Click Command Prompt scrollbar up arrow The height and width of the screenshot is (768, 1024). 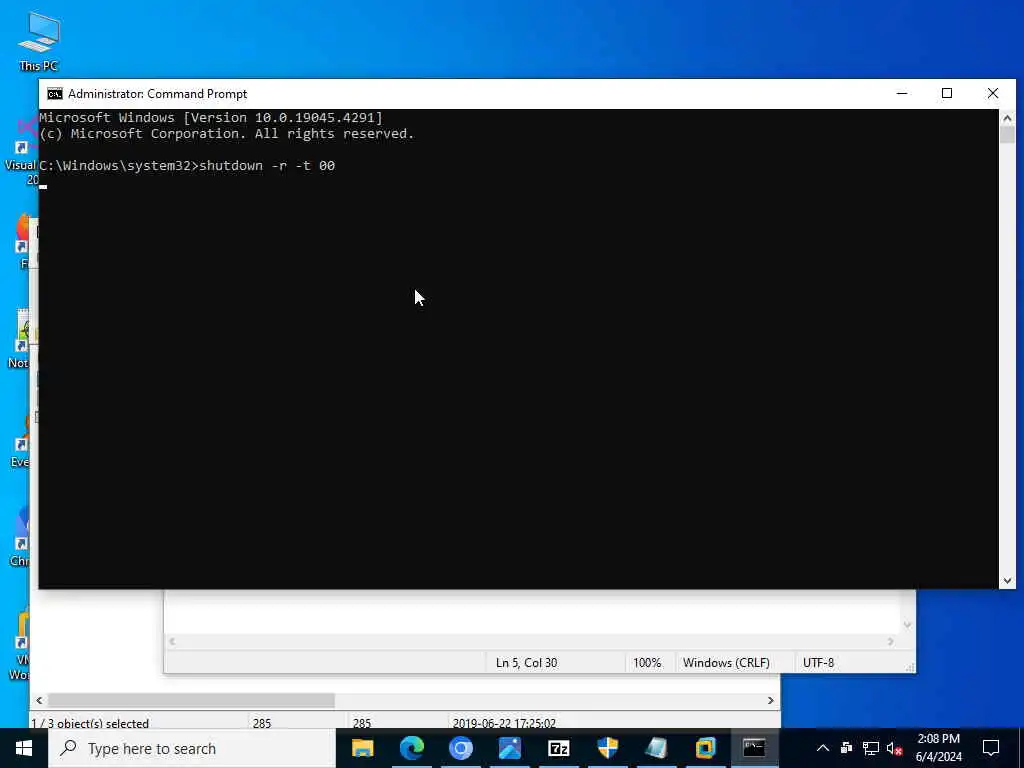point(1007,118)
